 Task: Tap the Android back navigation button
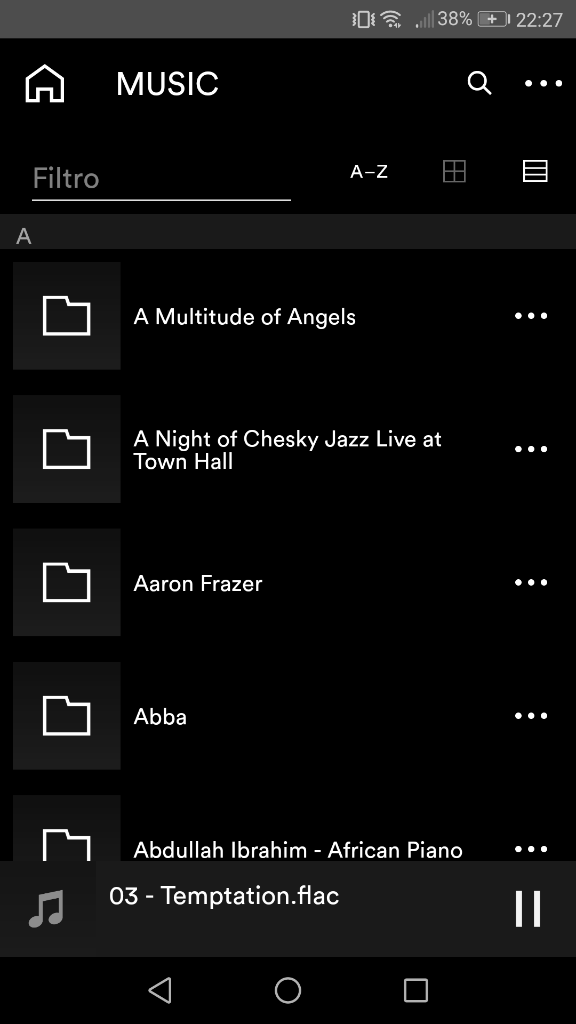pos(160,990)
